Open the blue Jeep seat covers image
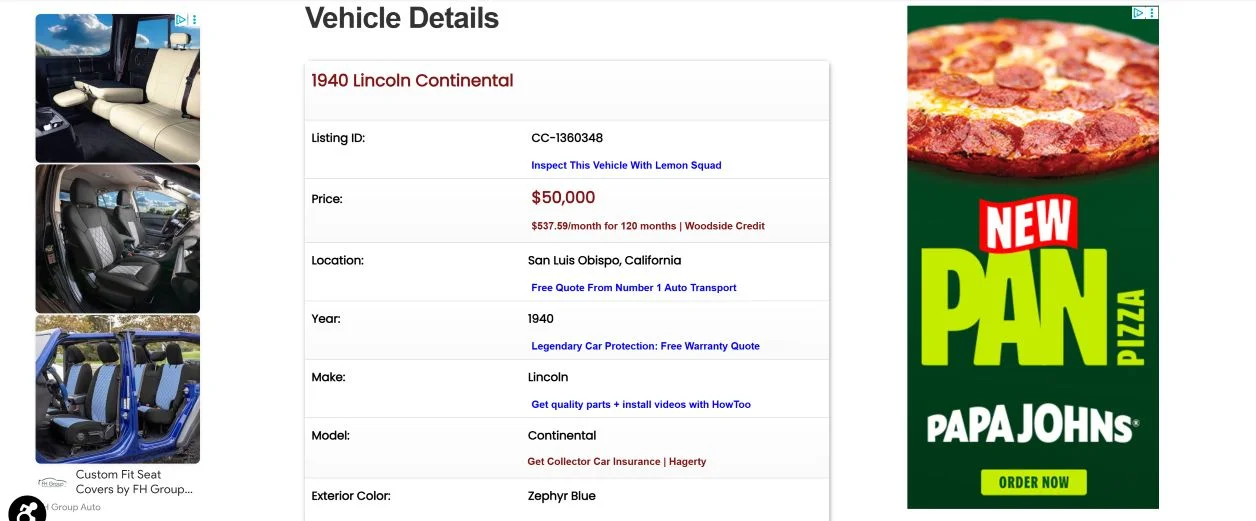This screenshot has width=1256, height=521. point(118,389)
